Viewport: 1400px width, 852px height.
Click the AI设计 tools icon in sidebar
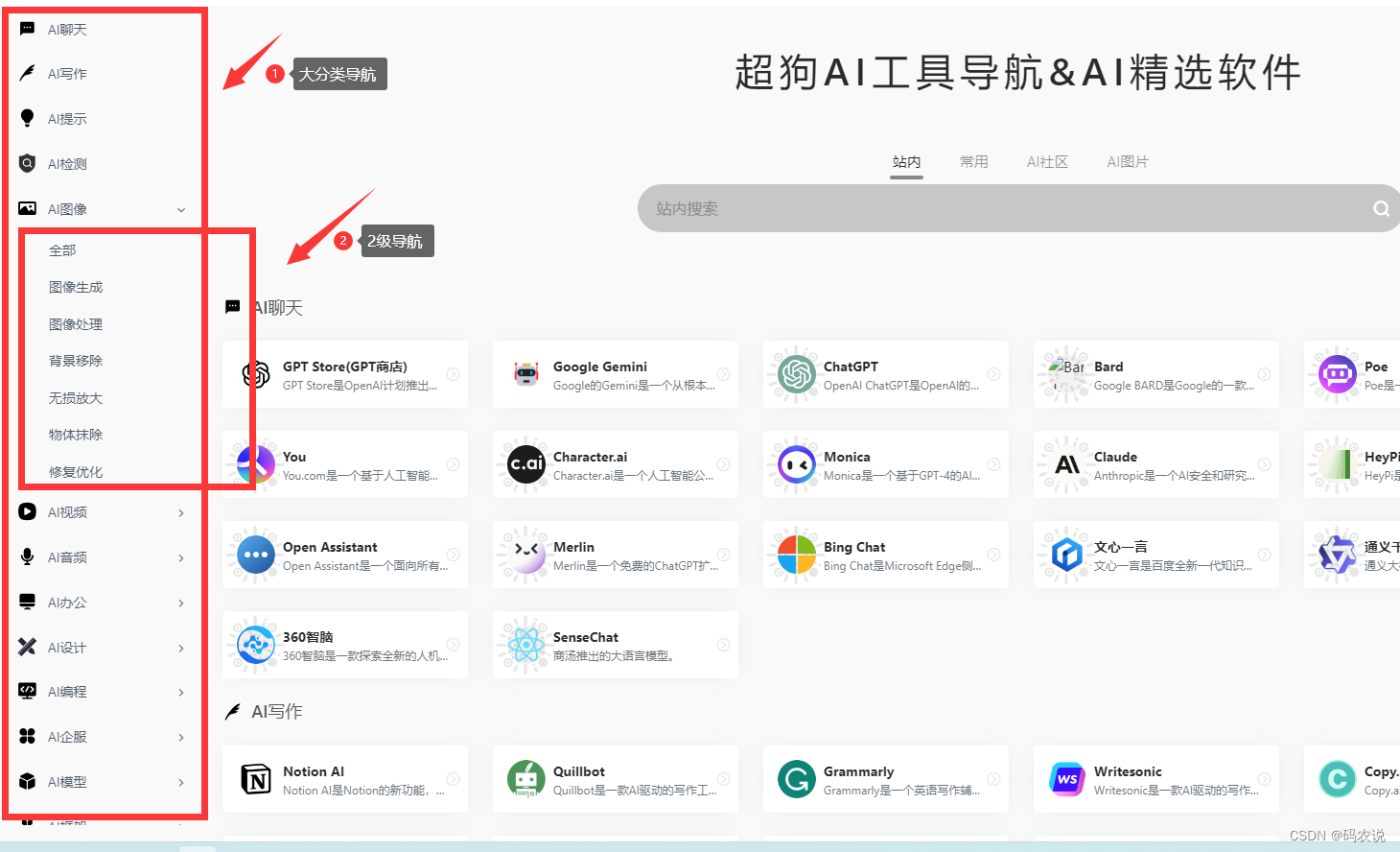tap(28, 647)
